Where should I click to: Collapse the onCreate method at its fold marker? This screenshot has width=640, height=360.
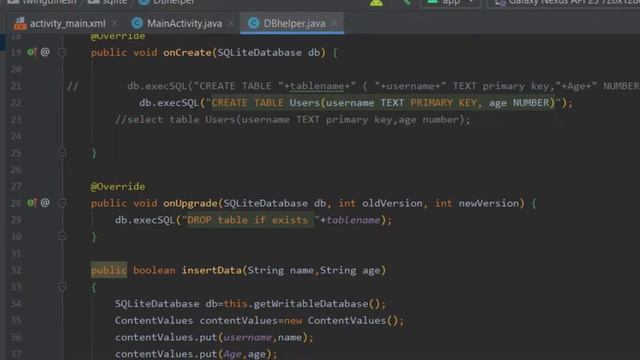pos(62,52)
